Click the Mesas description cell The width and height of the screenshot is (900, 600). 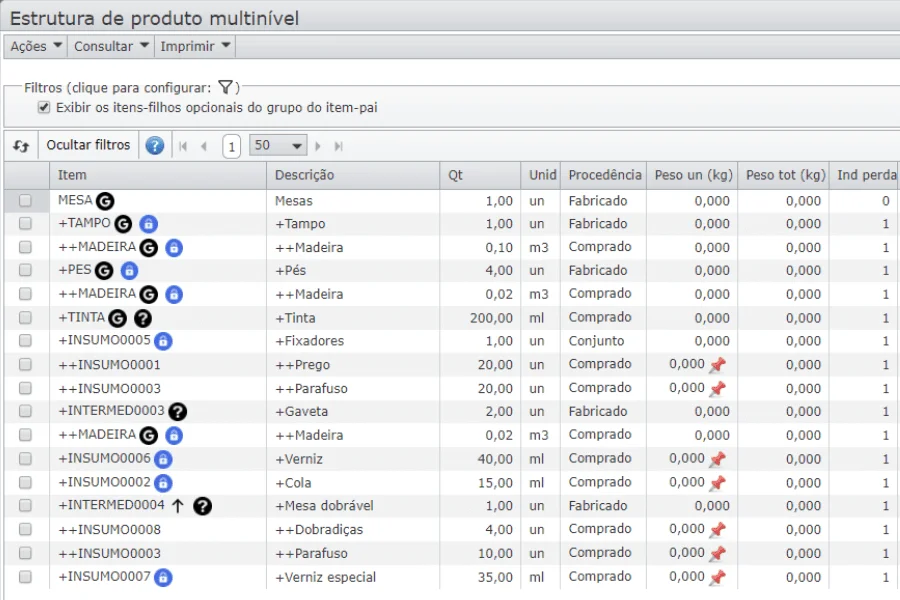pyautogui.click(x=353, y=201)
